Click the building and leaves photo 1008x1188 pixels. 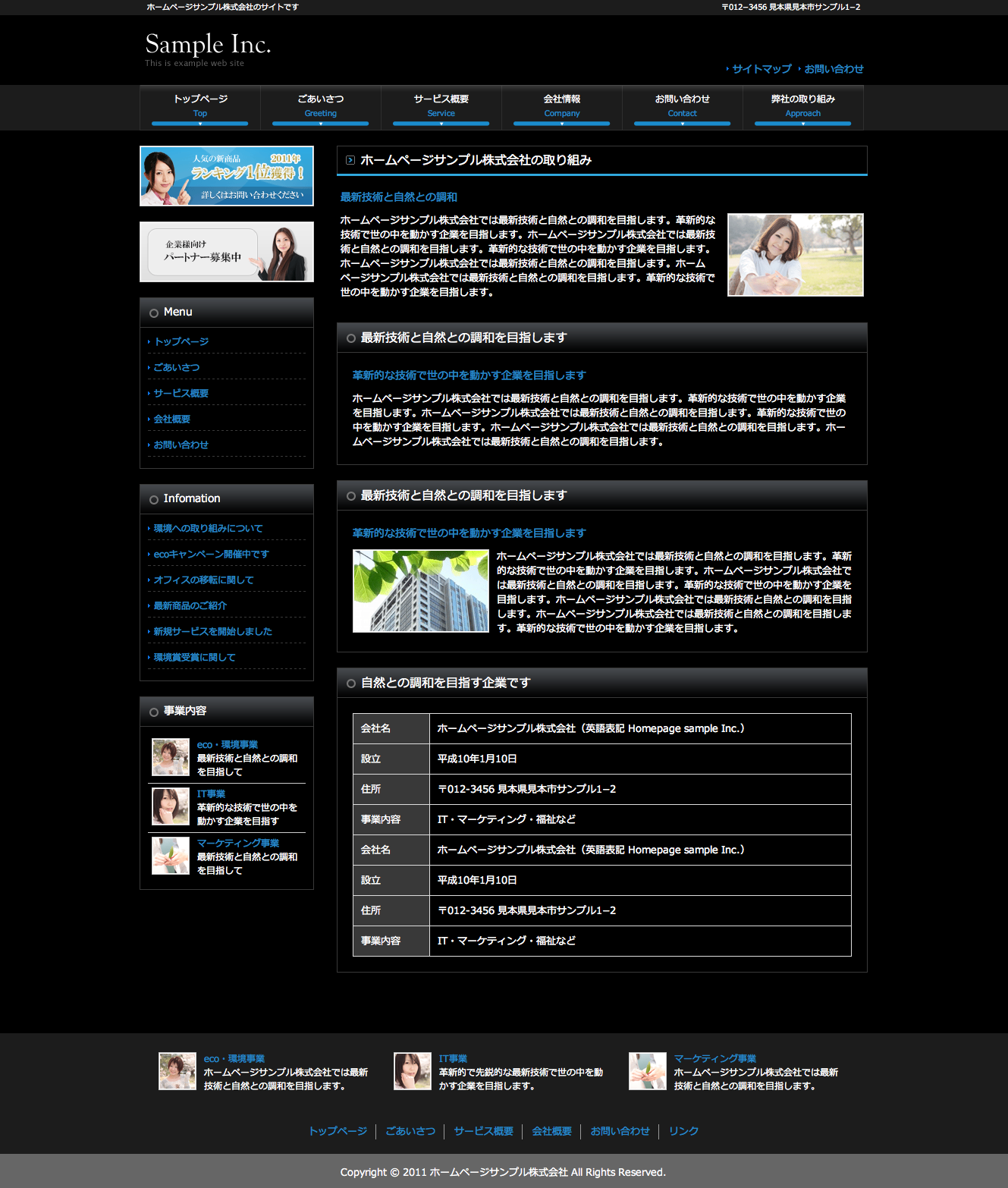point(421,591)
